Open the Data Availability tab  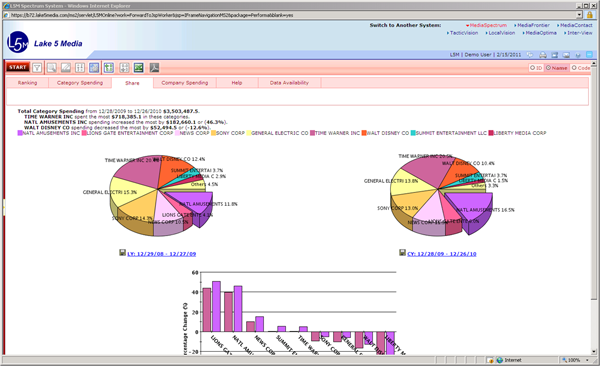[289, 83]
